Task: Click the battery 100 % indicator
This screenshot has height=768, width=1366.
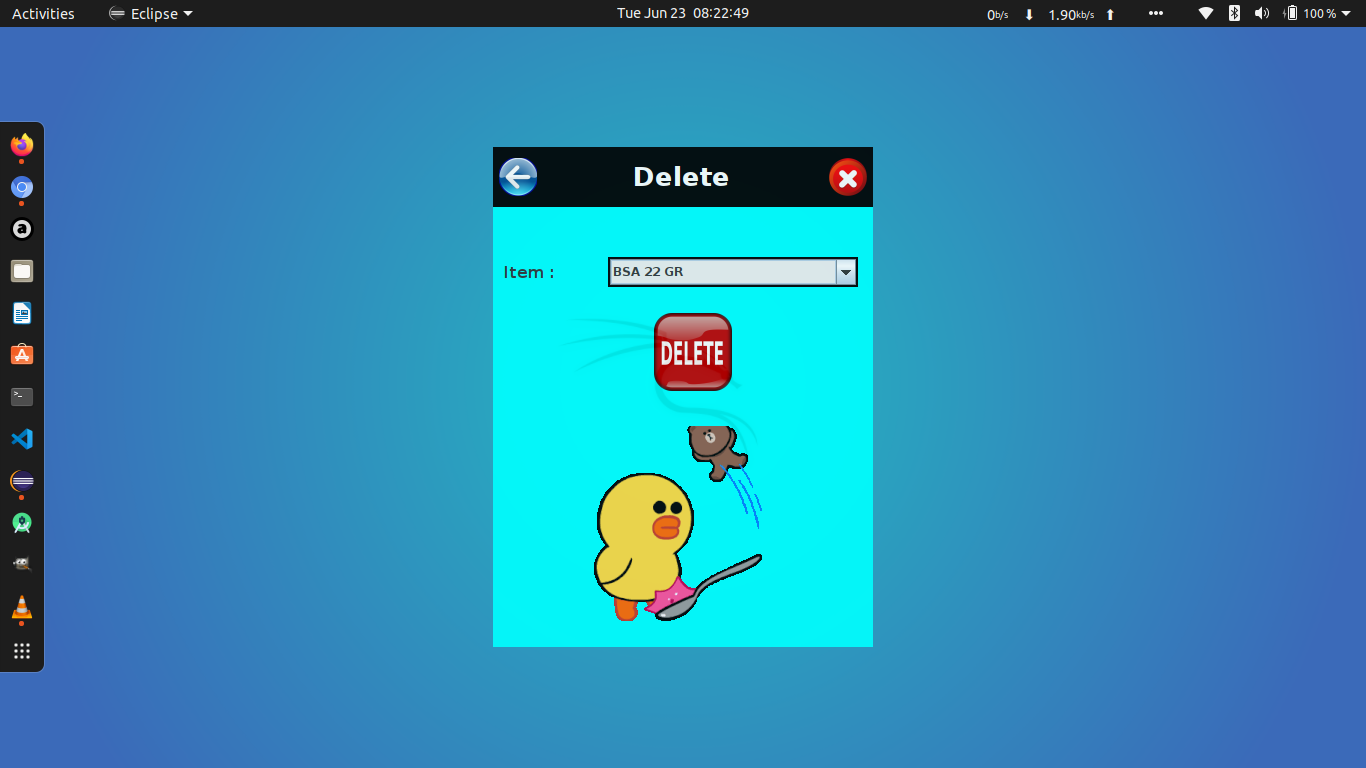Action: (1310, 13)
